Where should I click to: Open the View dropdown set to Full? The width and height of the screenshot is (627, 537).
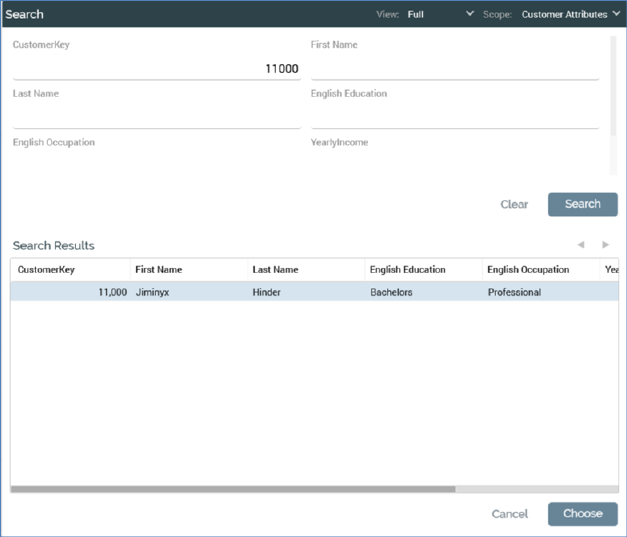point(440,15)
